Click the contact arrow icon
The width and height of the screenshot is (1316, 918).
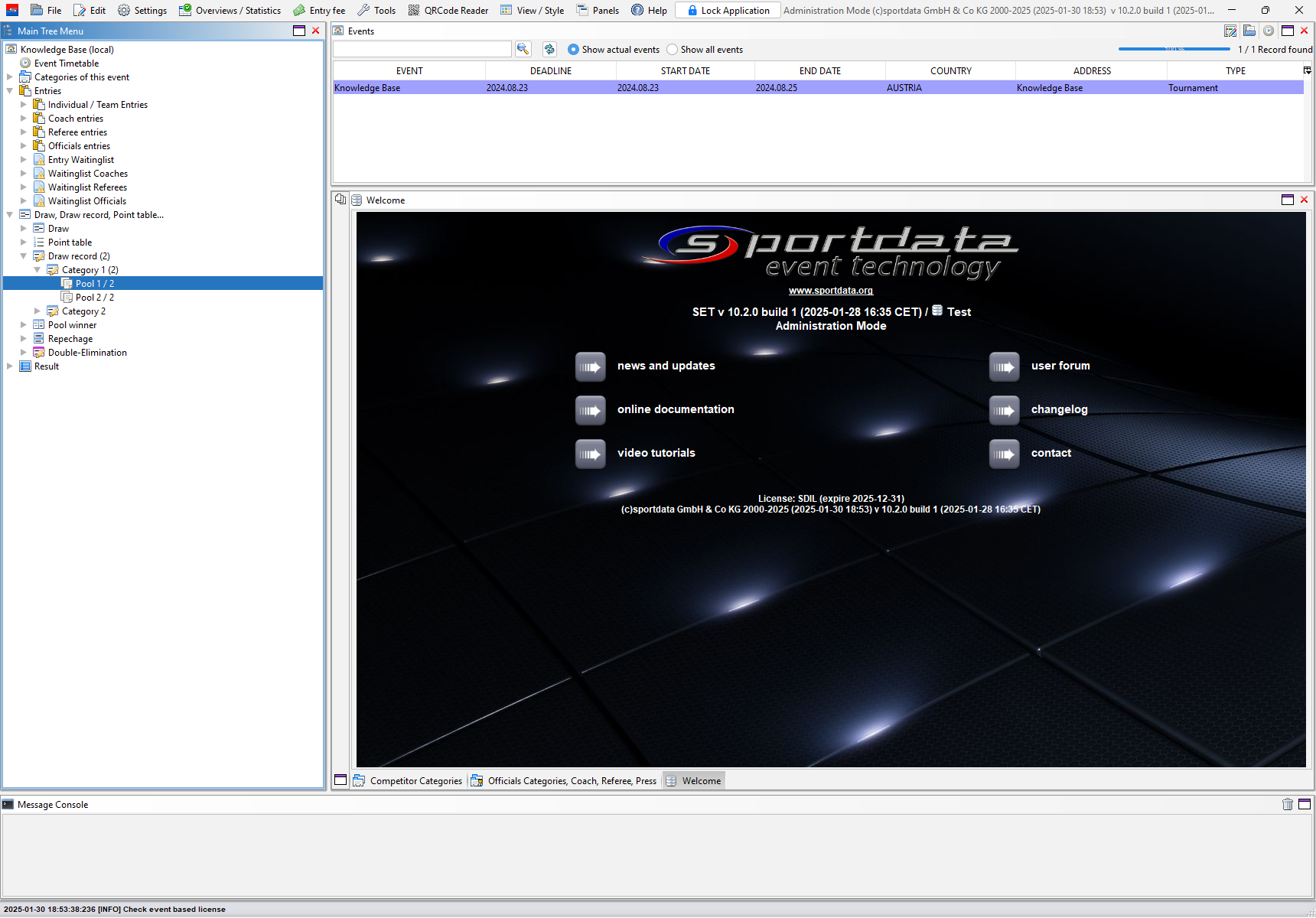coord(1005,454)
